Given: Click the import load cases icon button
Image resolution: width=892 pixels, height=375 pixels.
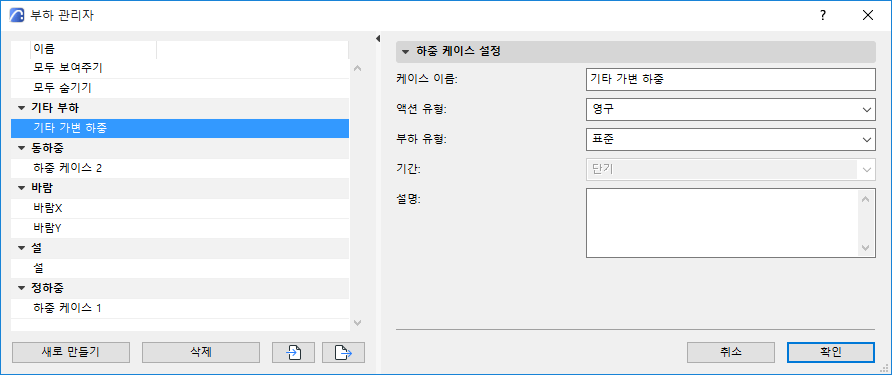Looking at the screenshot, I should tap(294, 352).
